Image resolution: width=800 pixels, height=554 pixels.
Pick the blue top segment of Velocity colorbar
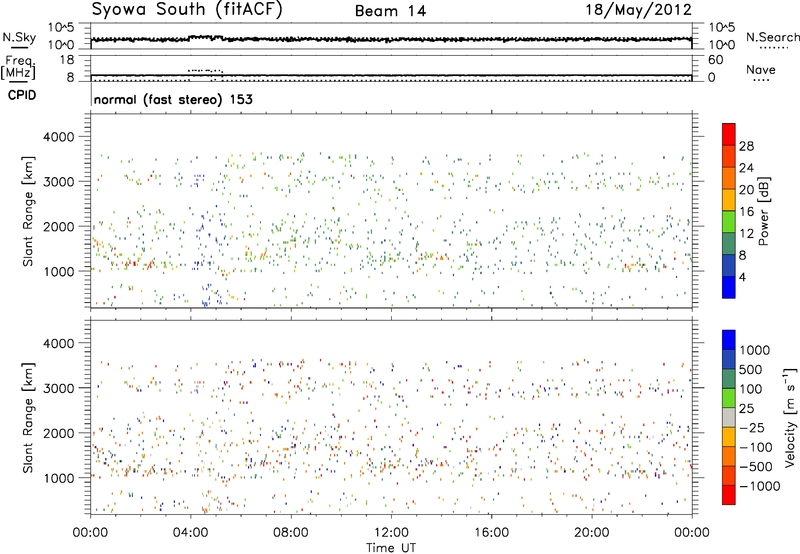point(729,340)
